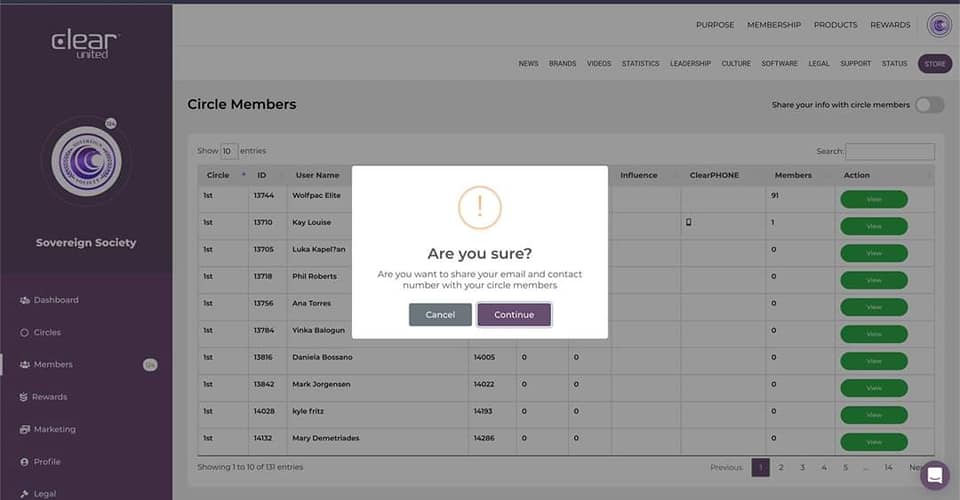The image size is (960, 500).
Task: View Wolfpac Elite member details
Action: (873, 199)
